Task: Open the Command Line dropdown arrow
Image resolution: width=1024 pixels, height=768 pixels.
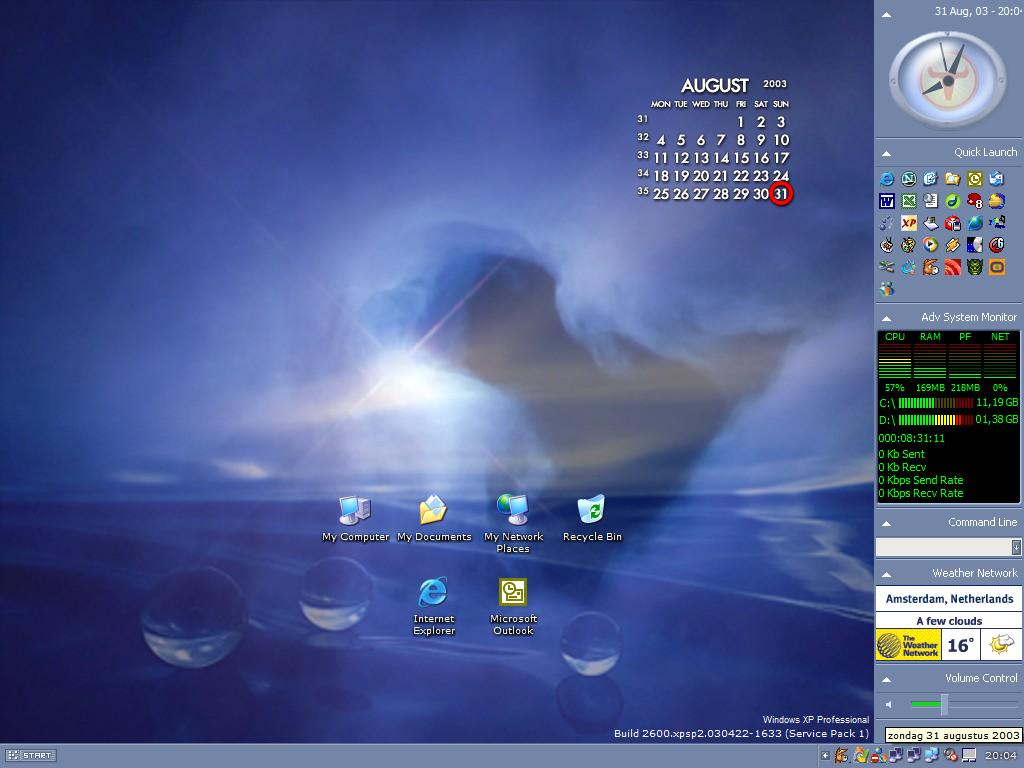Action: tap(1016, 547)
